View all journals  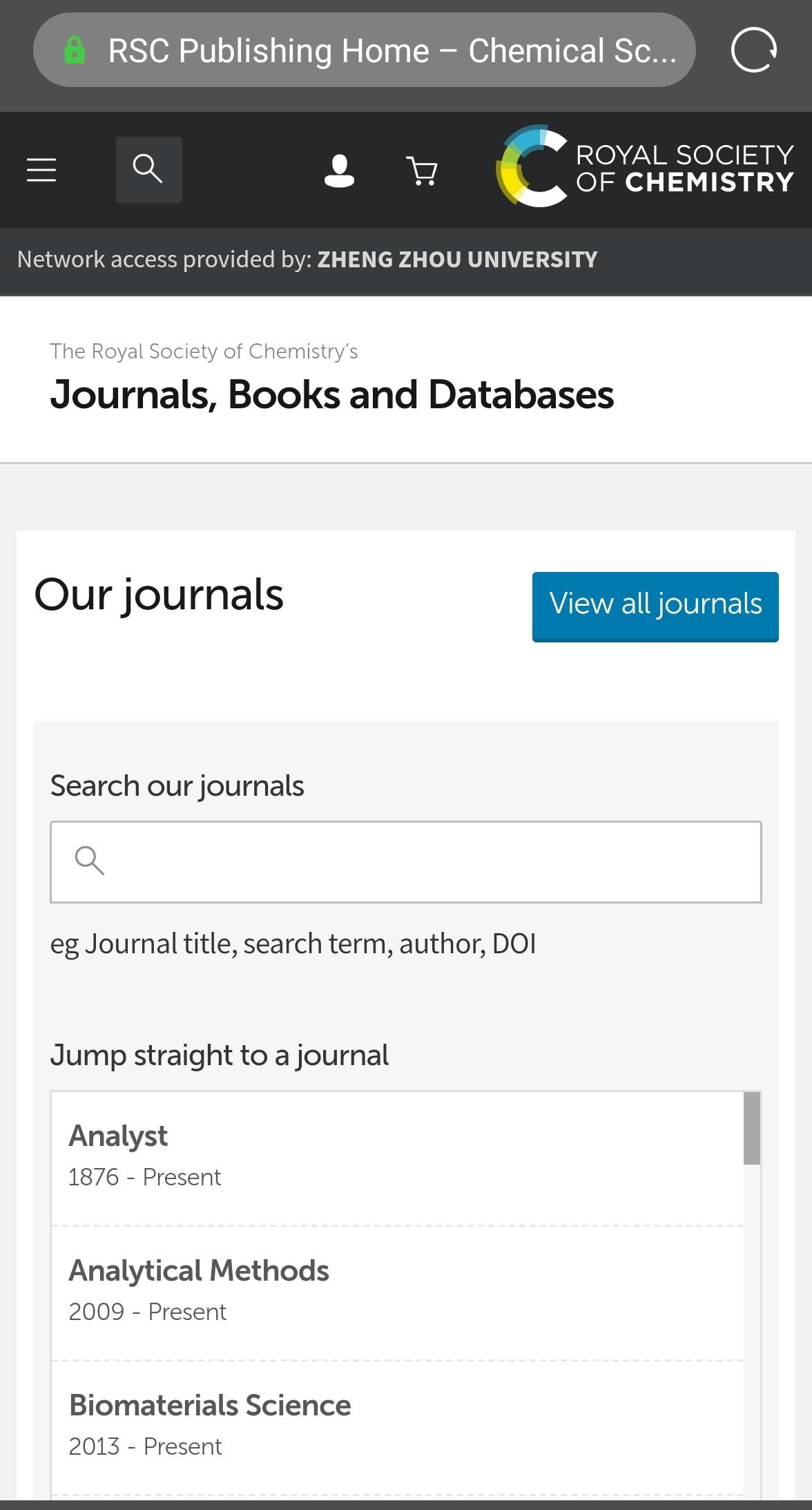[655, 606]
